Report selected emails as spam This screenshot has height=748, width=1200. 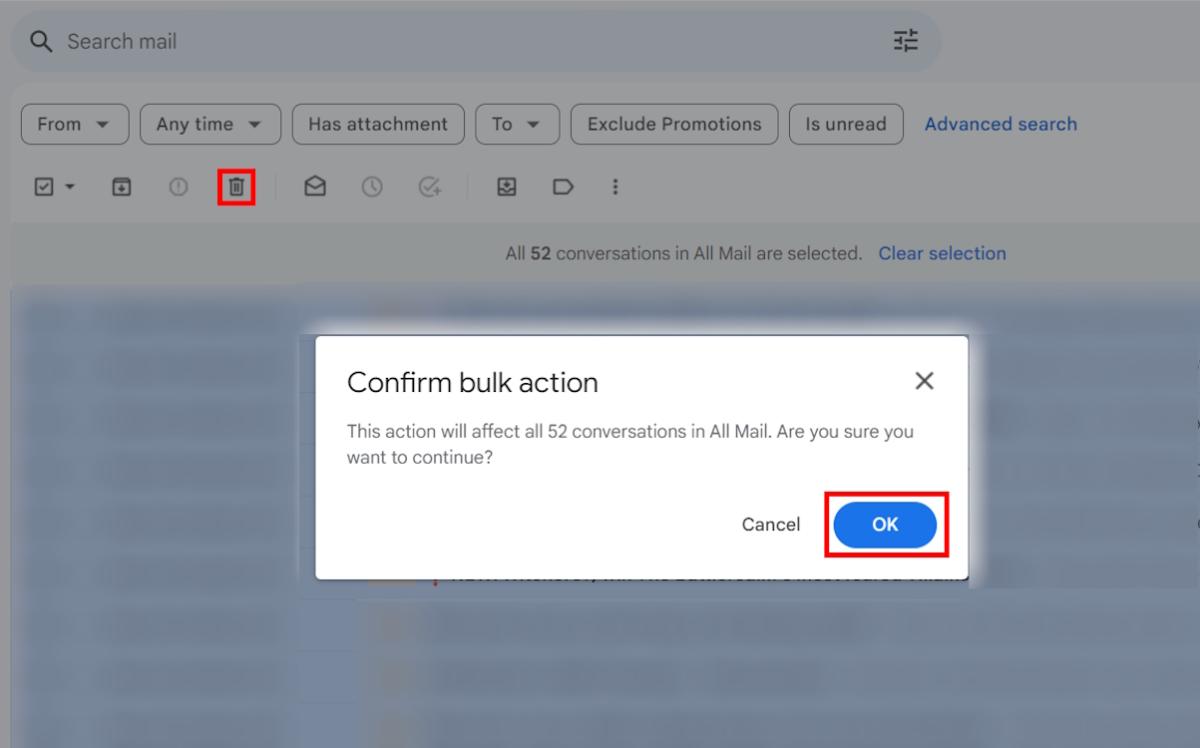point(178,187)
